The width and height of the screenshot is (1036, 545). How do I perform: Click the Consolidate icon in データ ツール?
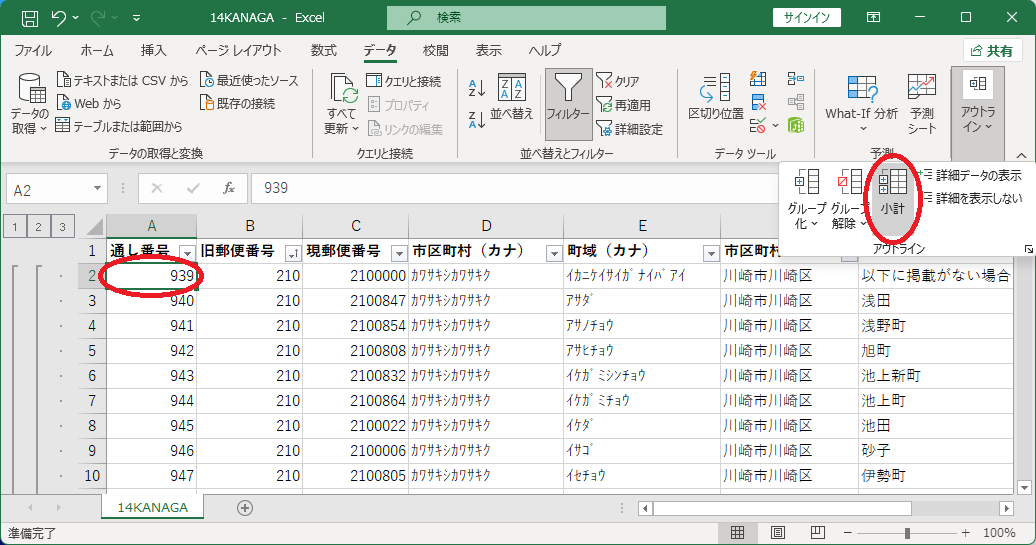(796, 79)
